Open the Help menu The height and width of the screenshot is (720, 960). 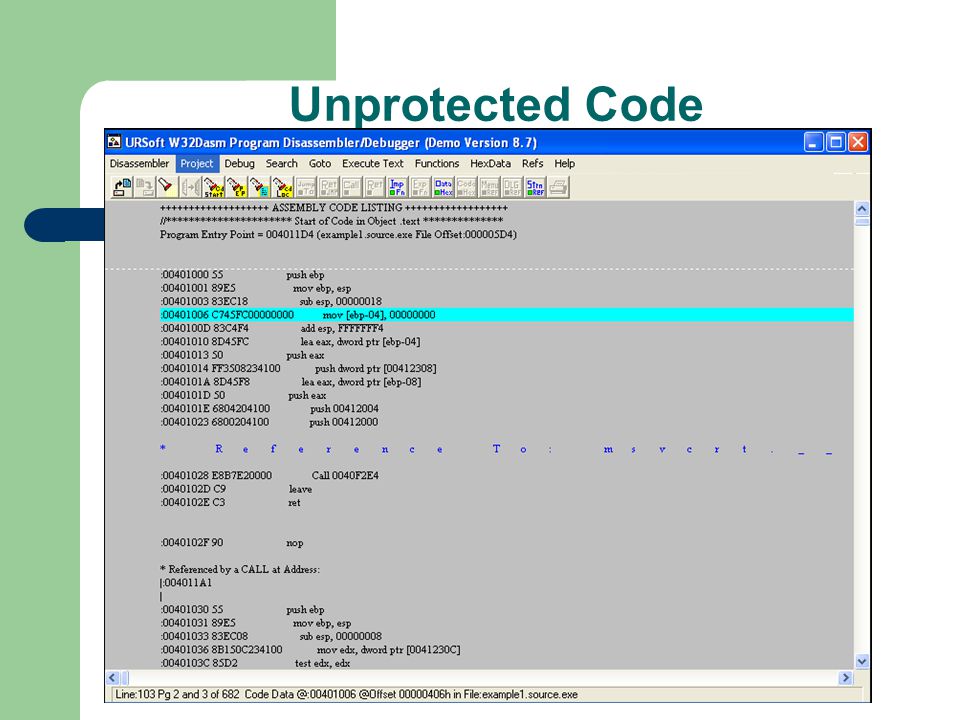[564, 163]
